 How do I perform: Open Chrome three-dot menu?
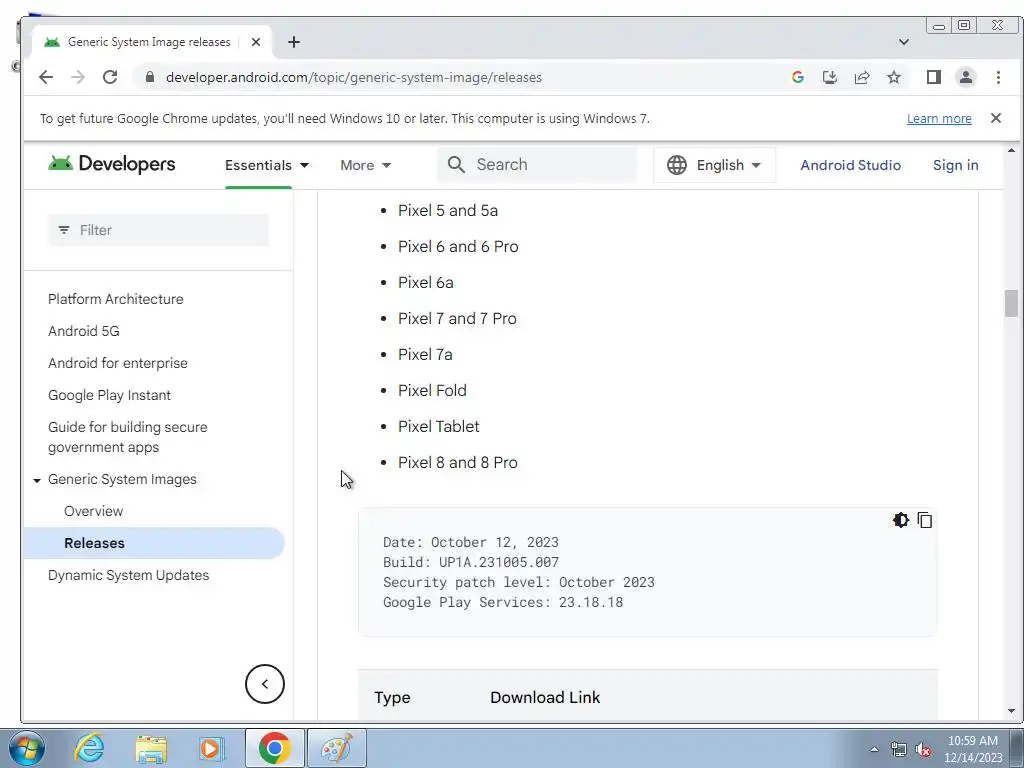pos(998,77)
